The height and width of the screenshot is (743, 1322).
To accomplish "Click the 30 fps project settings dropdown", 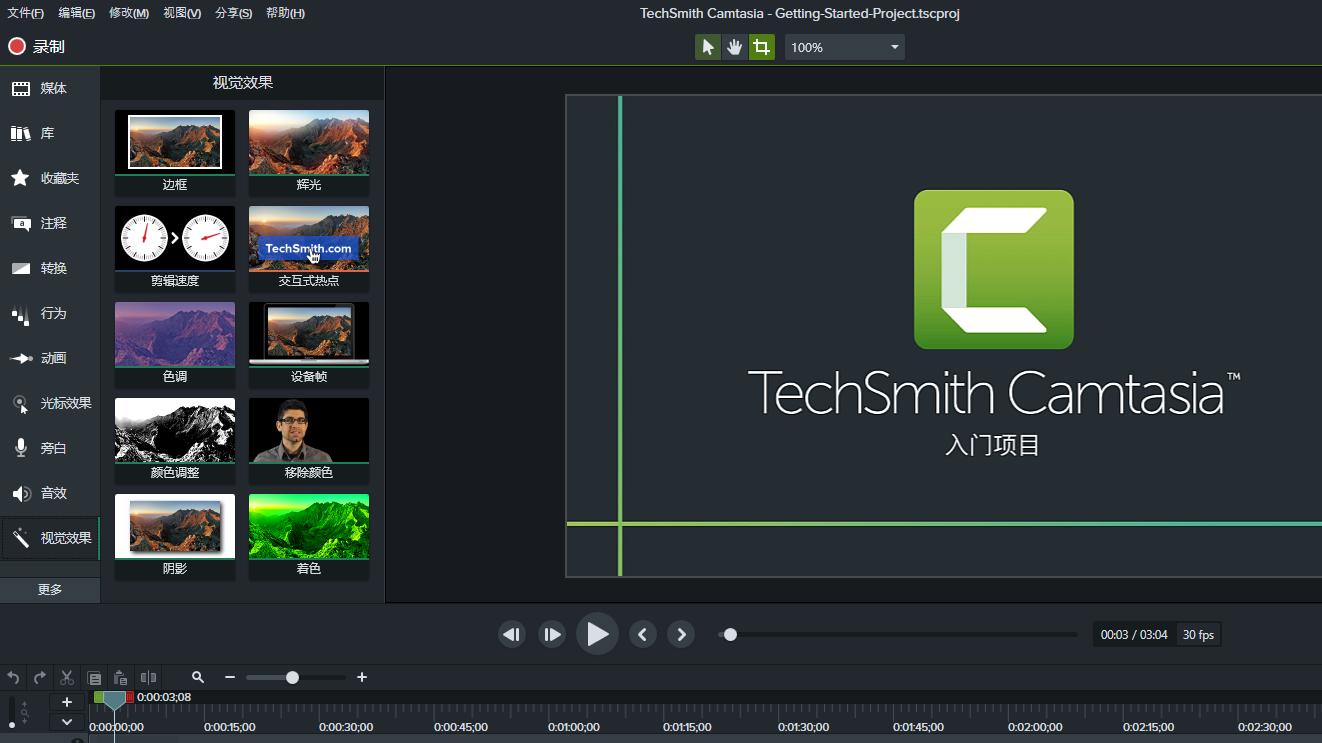I will (1198, 634).
